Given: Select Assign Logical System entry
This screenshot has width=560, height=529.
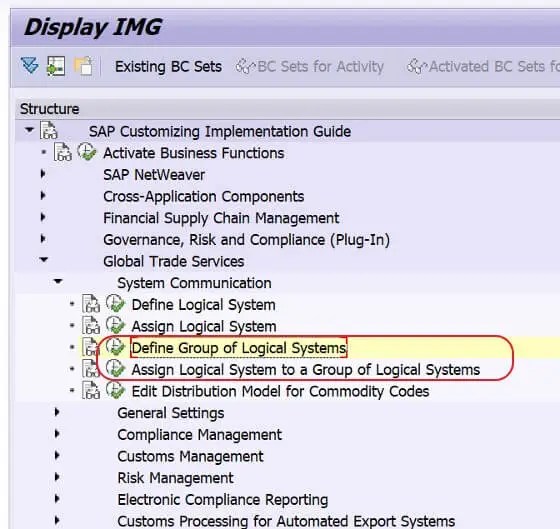Looking at the screenshot, I should coord(204,327).
